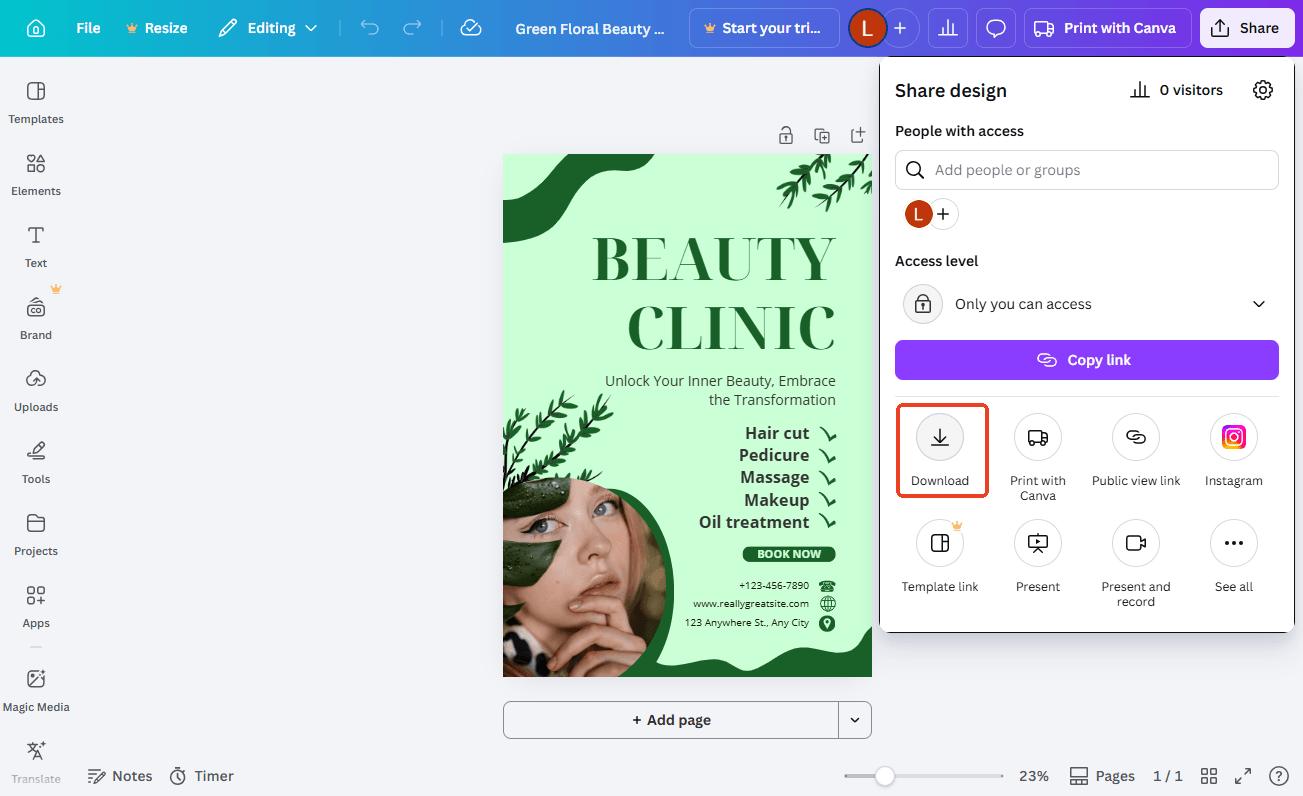Open the Elements sidebar panel
Viewport: 1303px width, 796px height.
click(x=36, y=174)
